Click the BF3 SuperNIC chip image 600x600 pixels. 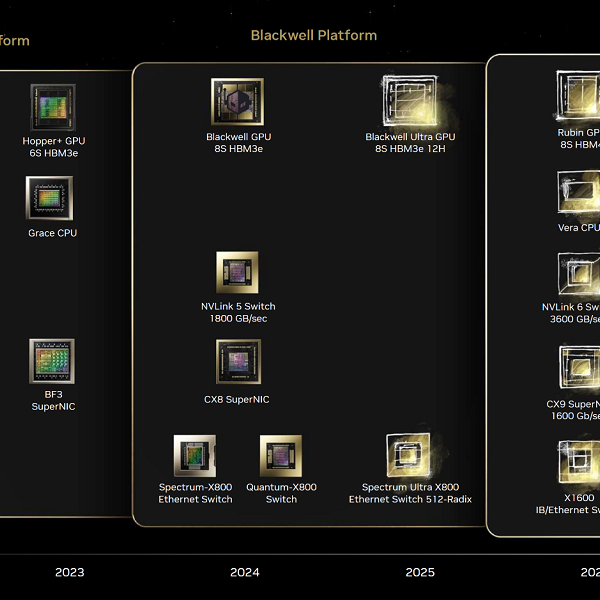(52, 361)
